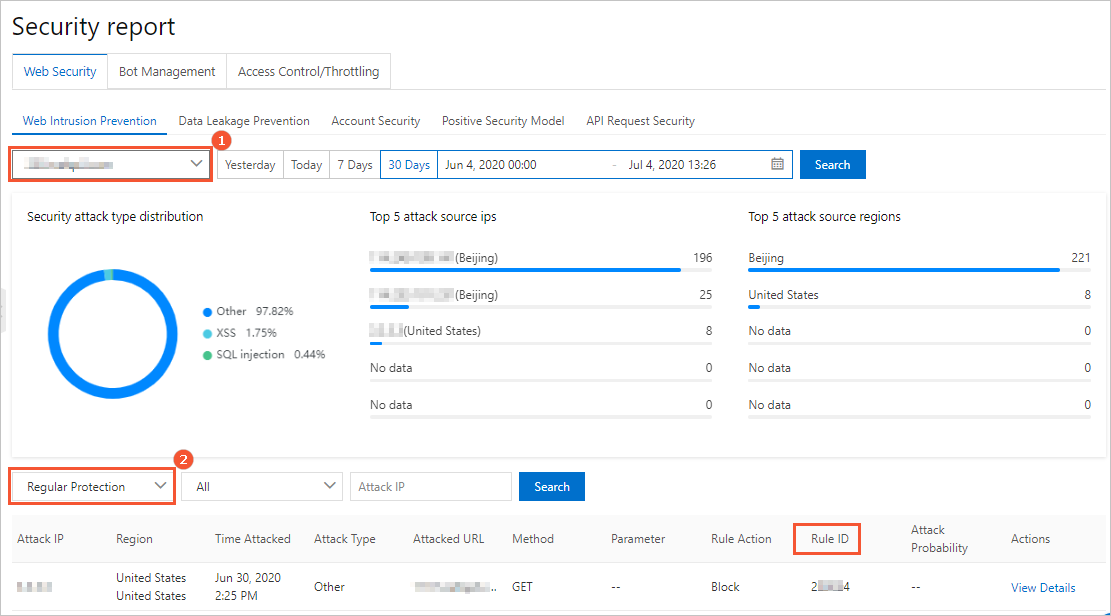Image resolution: width=1111 pixels, height=616 pixels.
Task: Click the partly blurred Rule ID value
Action: [830, 587]
